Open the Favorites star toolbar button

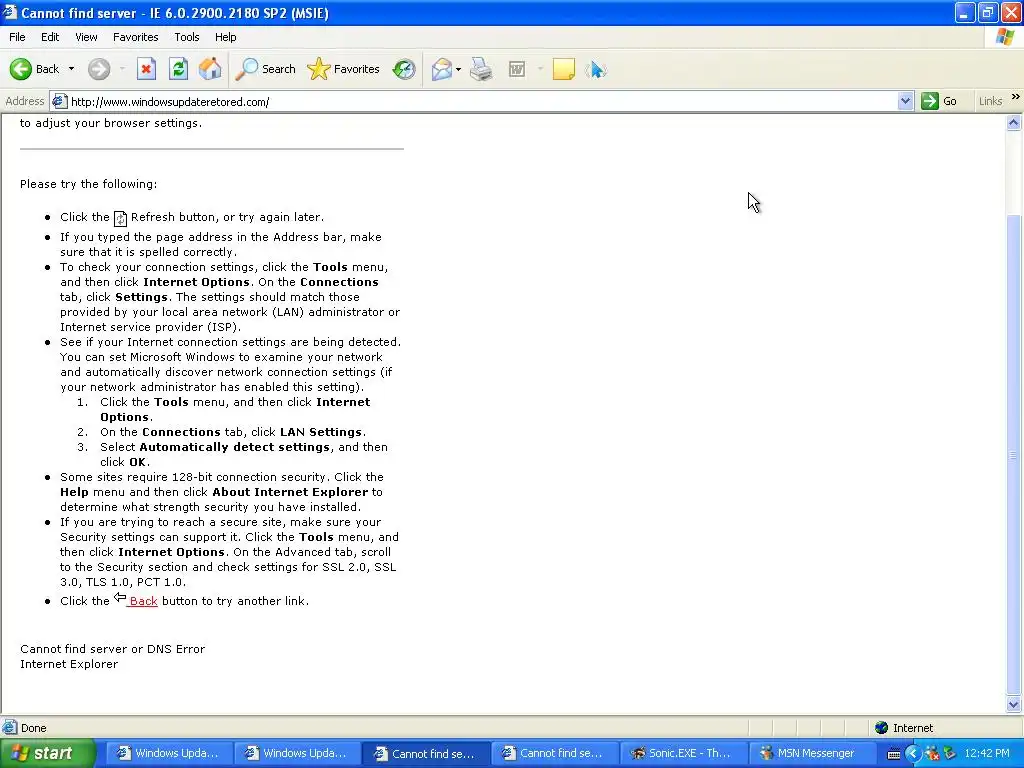[344, 69]
